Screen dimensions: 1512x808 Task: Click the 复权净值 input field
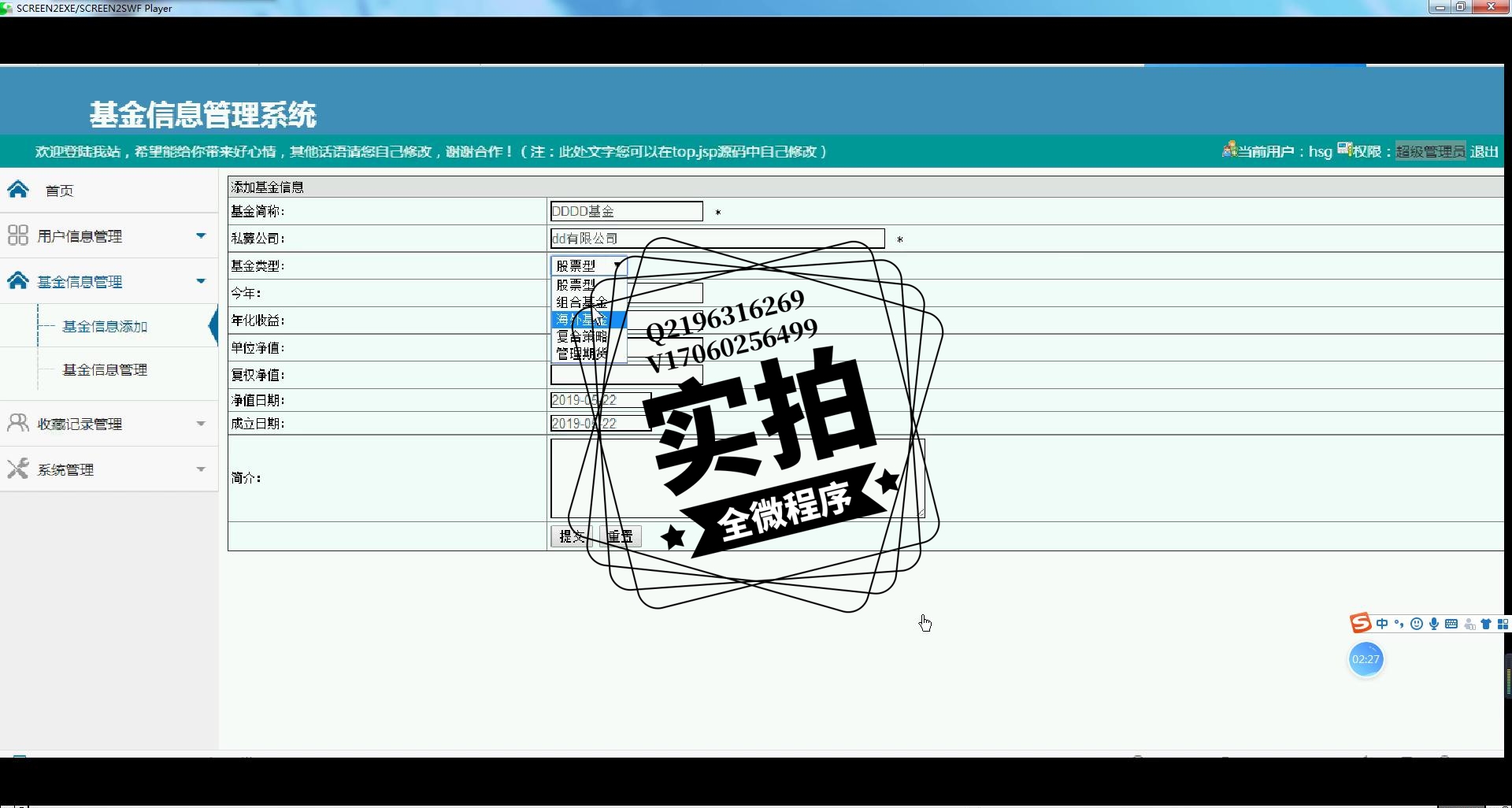[x=626, y=375]
